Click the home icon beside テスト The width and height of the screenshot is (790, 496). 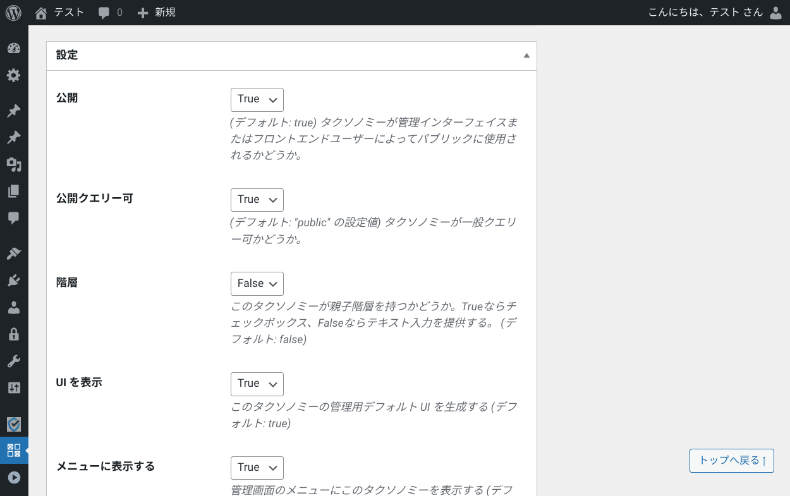click(x=41, y=13)
